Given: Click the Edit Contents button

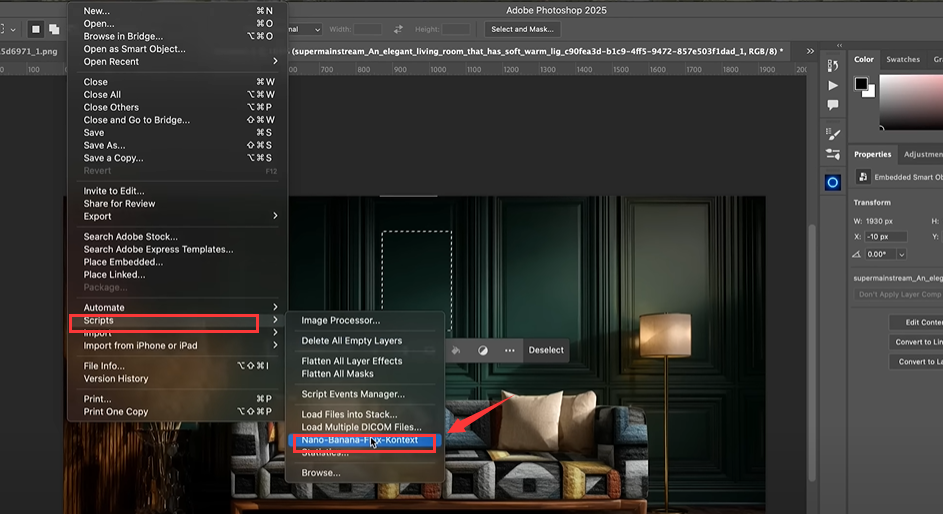Looking at the screenshot, I should coord(917,322).
